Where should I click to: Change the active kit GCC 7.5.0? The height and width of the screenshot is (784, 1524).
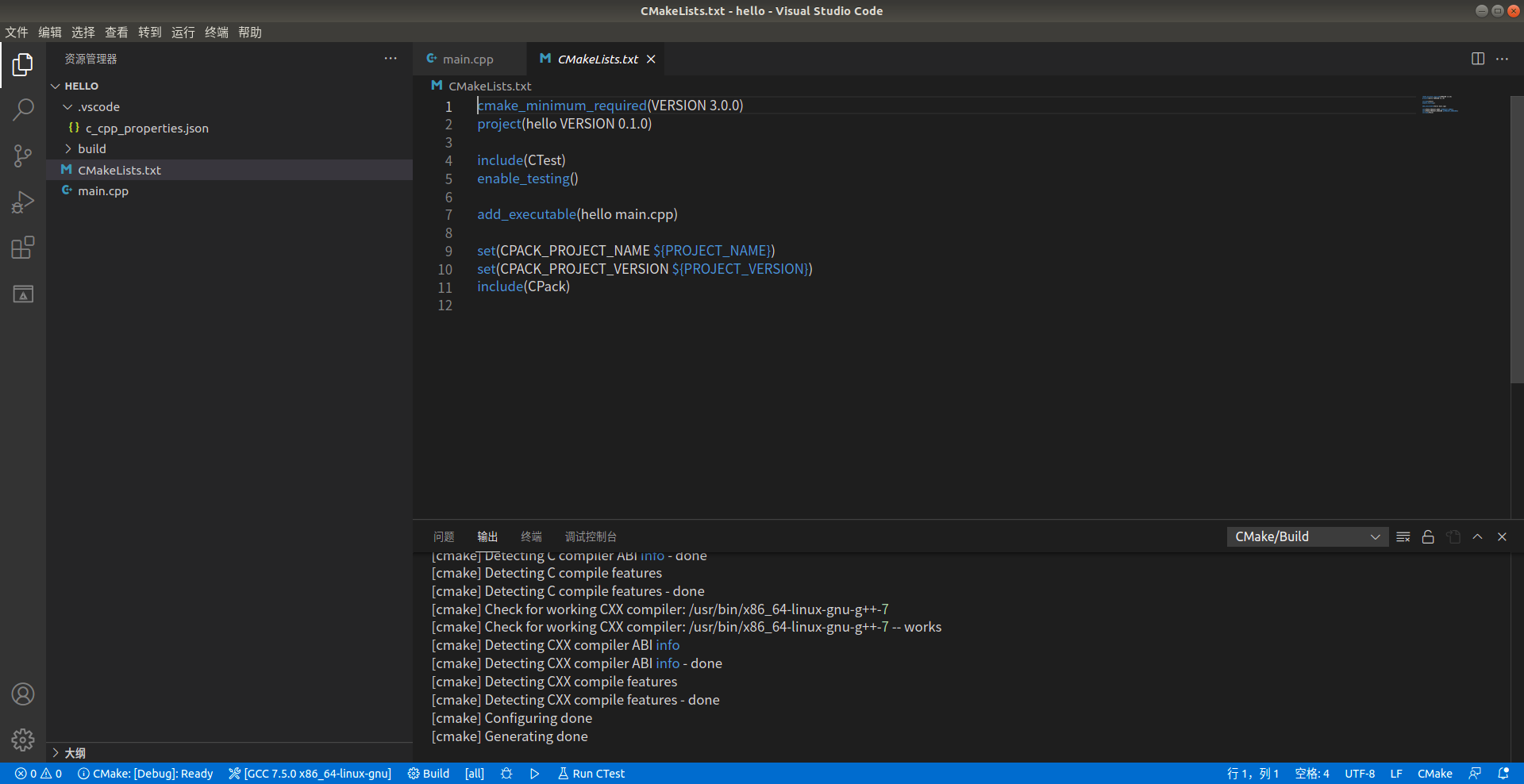(310, 774)
